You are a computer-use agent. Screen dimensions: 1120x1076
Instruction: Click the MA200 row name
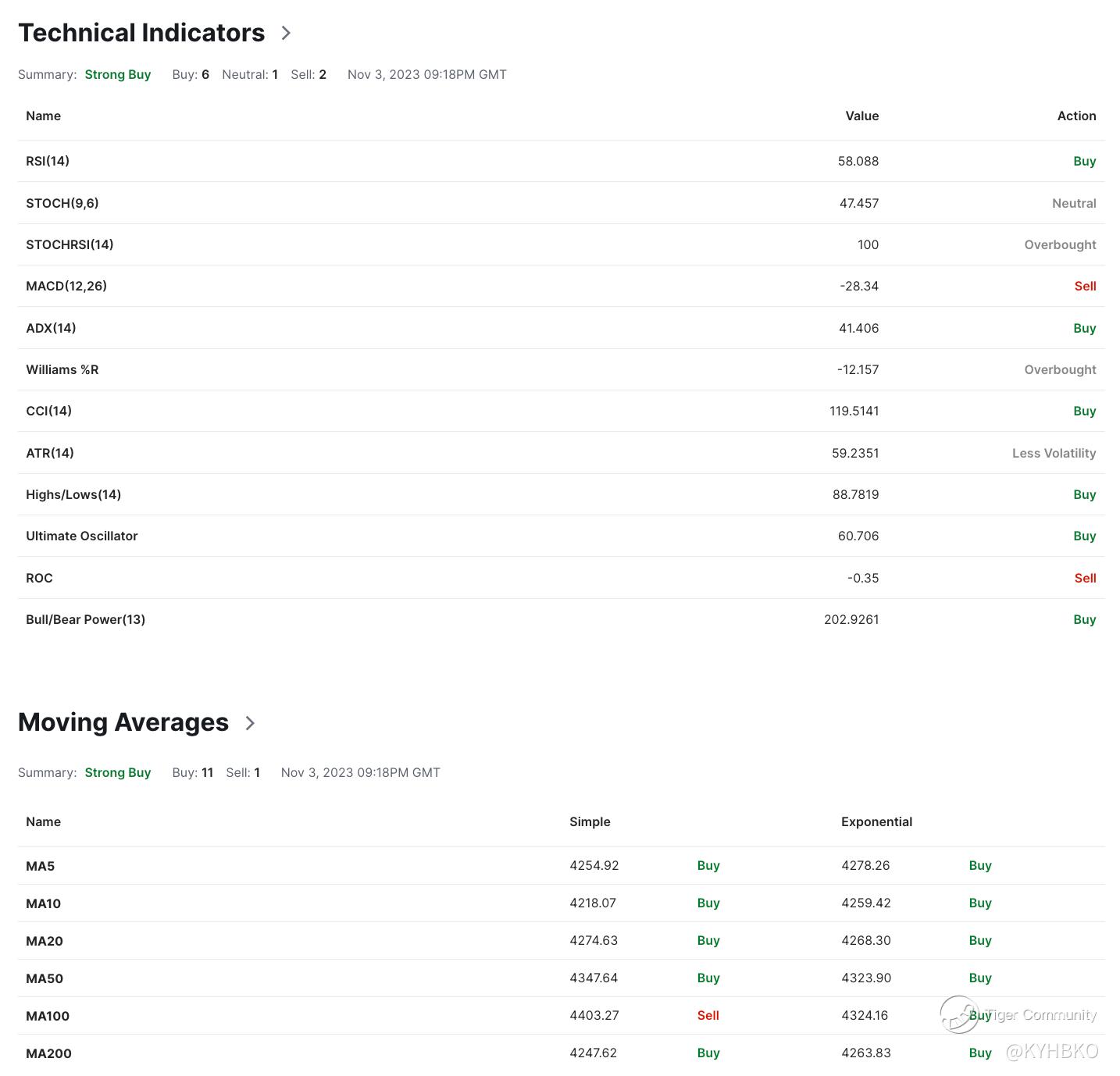48,1053
